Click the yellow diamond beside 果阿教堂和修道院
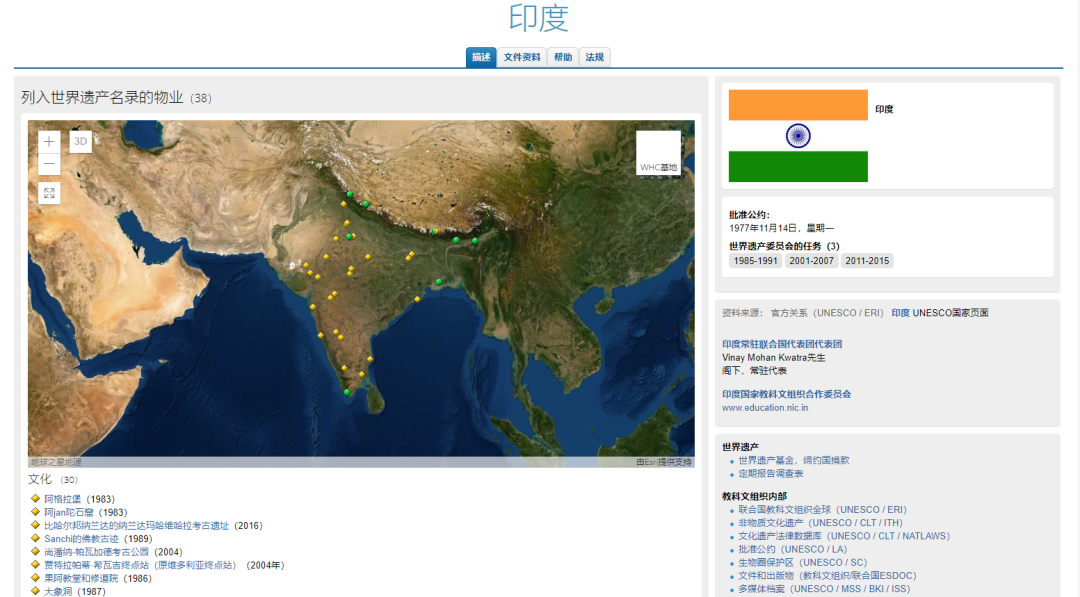Screen dimensions: 1080x597 coord(36,578)
